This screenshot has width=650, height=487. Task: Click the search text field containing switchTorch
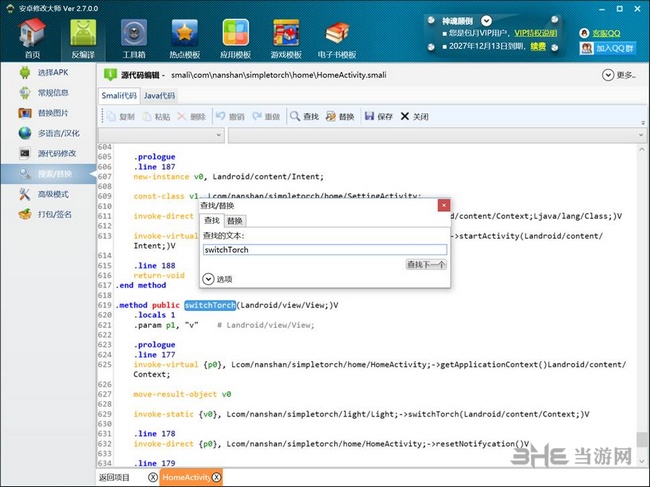click(325, 250)
